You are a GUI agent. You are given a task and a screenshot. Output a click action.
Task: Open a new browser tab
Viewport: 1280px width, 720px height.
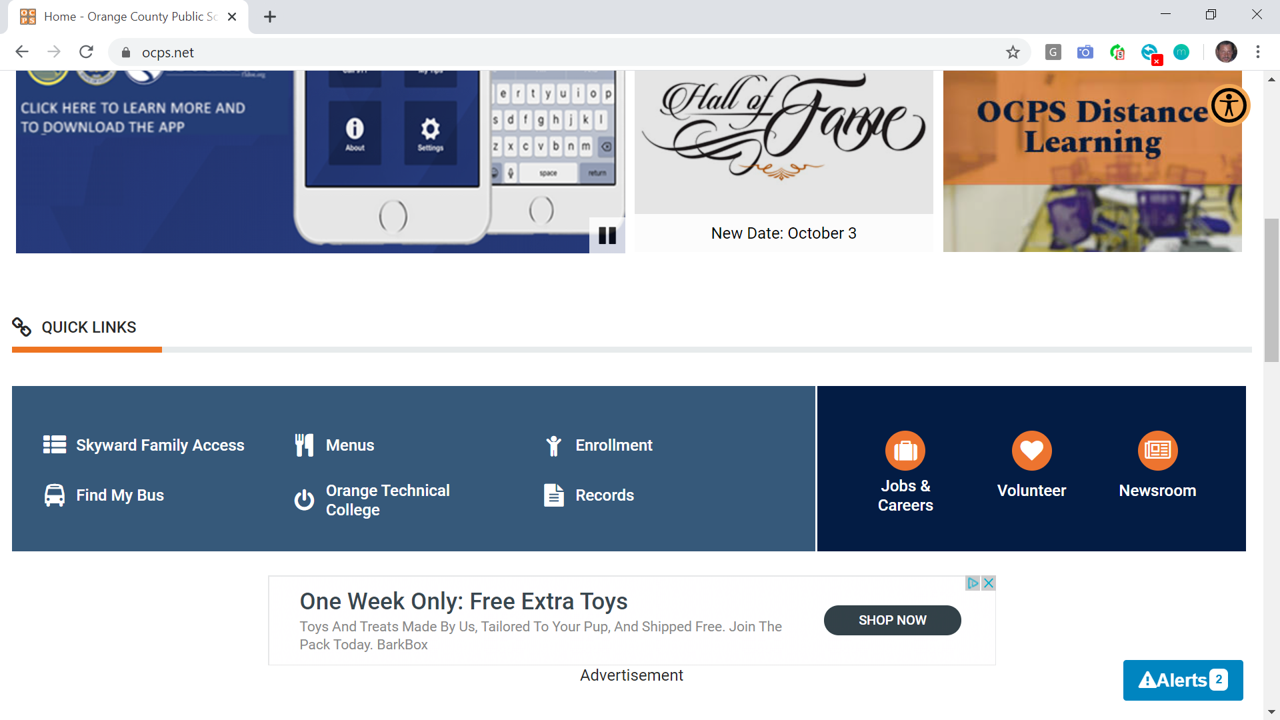coord(270,17)
